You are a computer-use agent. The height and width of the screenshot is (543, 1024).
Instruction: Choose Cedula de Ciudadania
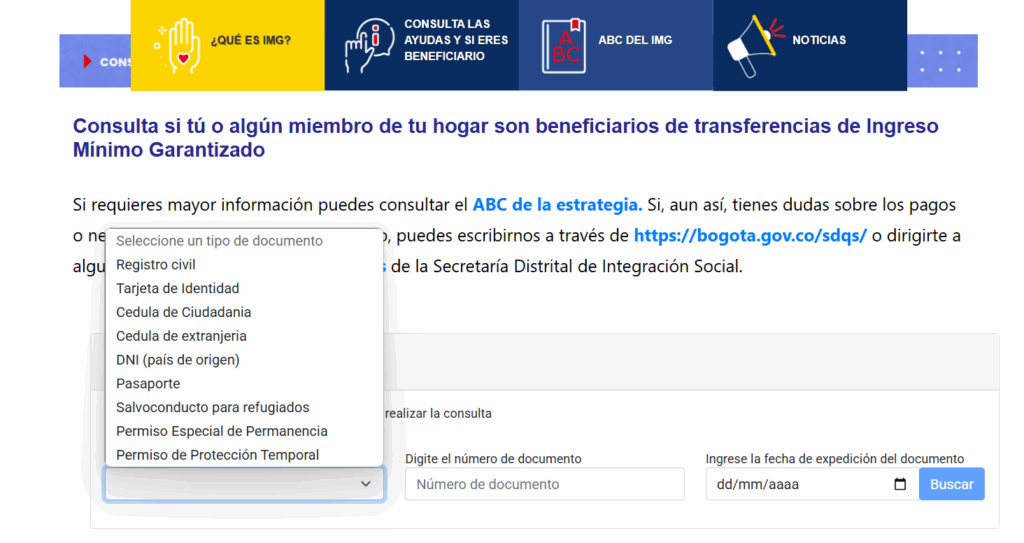click(x=244, y=312)
